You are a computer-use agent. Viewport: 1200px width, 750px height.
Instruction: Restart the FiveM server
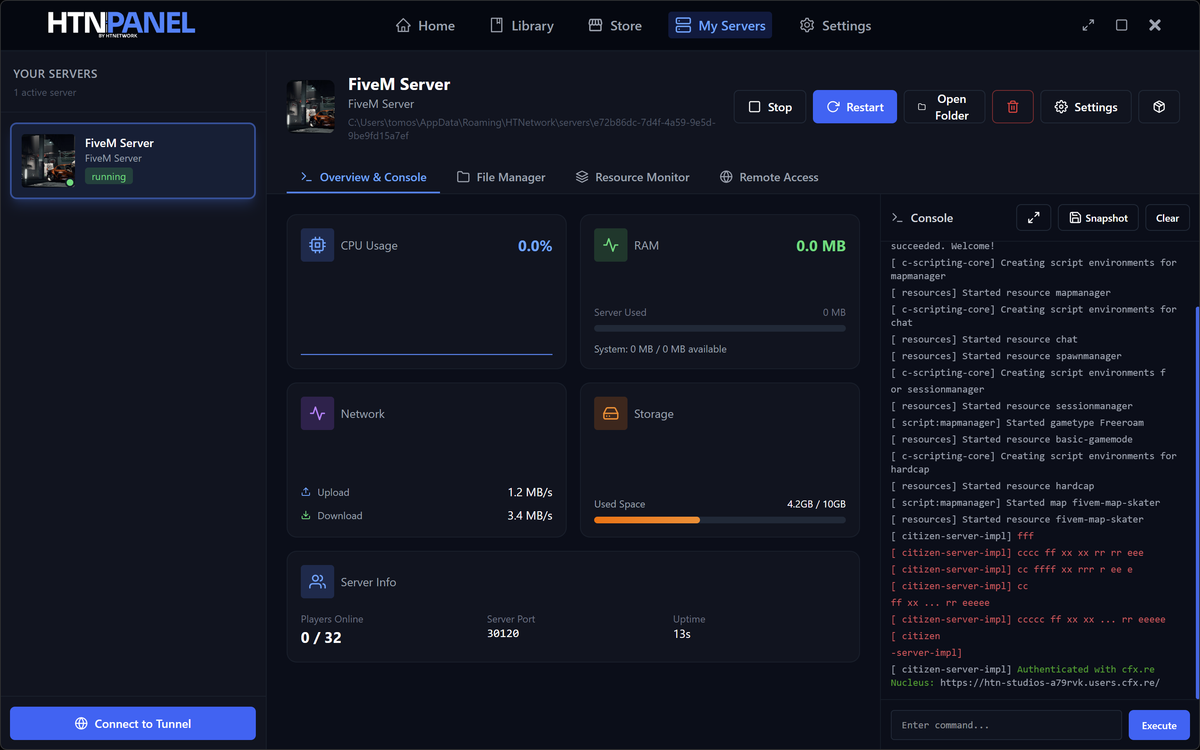855,107
